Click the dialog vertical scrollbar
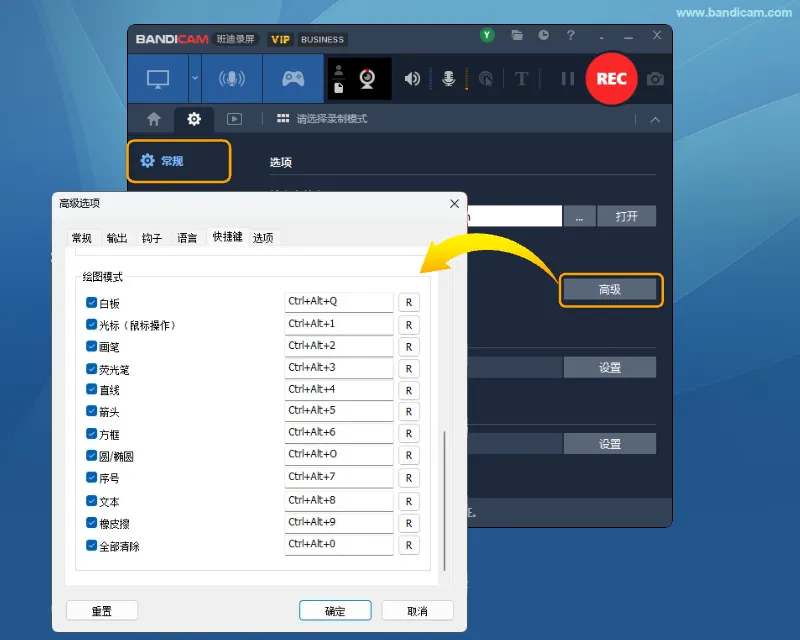Image resolution: width=800 pixels, height=640 pixels. pos(445,500)
